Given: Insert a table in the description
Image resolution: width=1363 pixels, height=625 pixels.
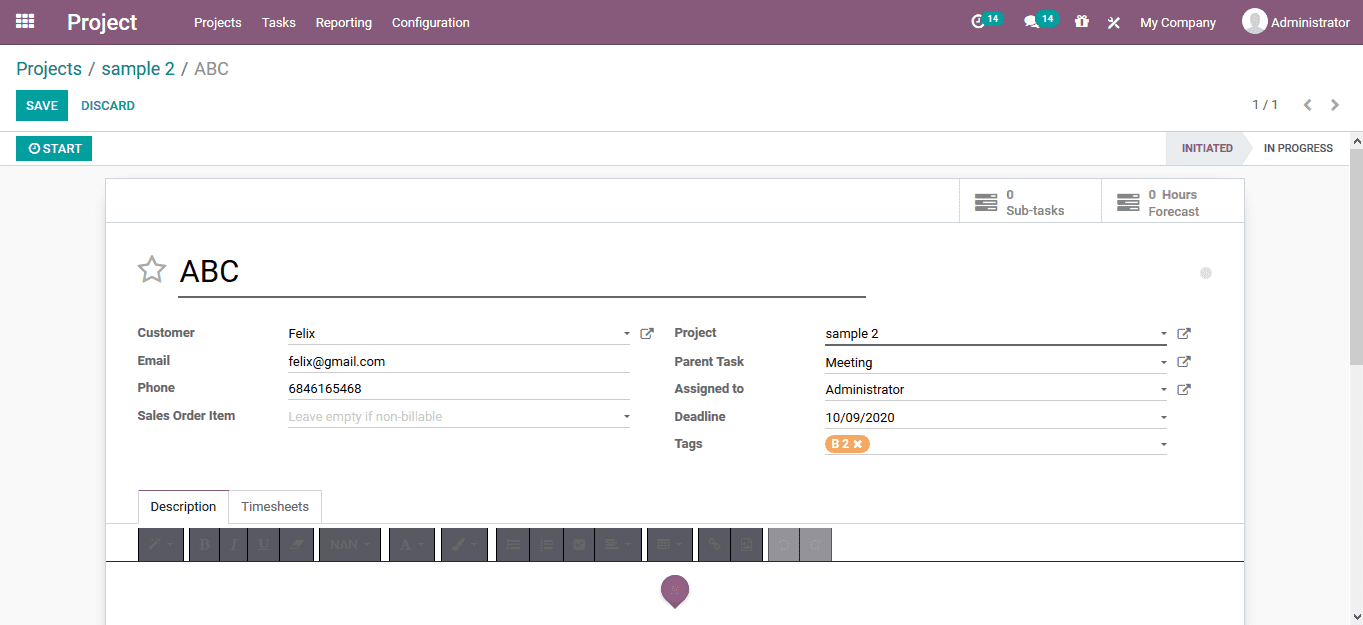Looking at the screenshot, I should tap(670, 544).
